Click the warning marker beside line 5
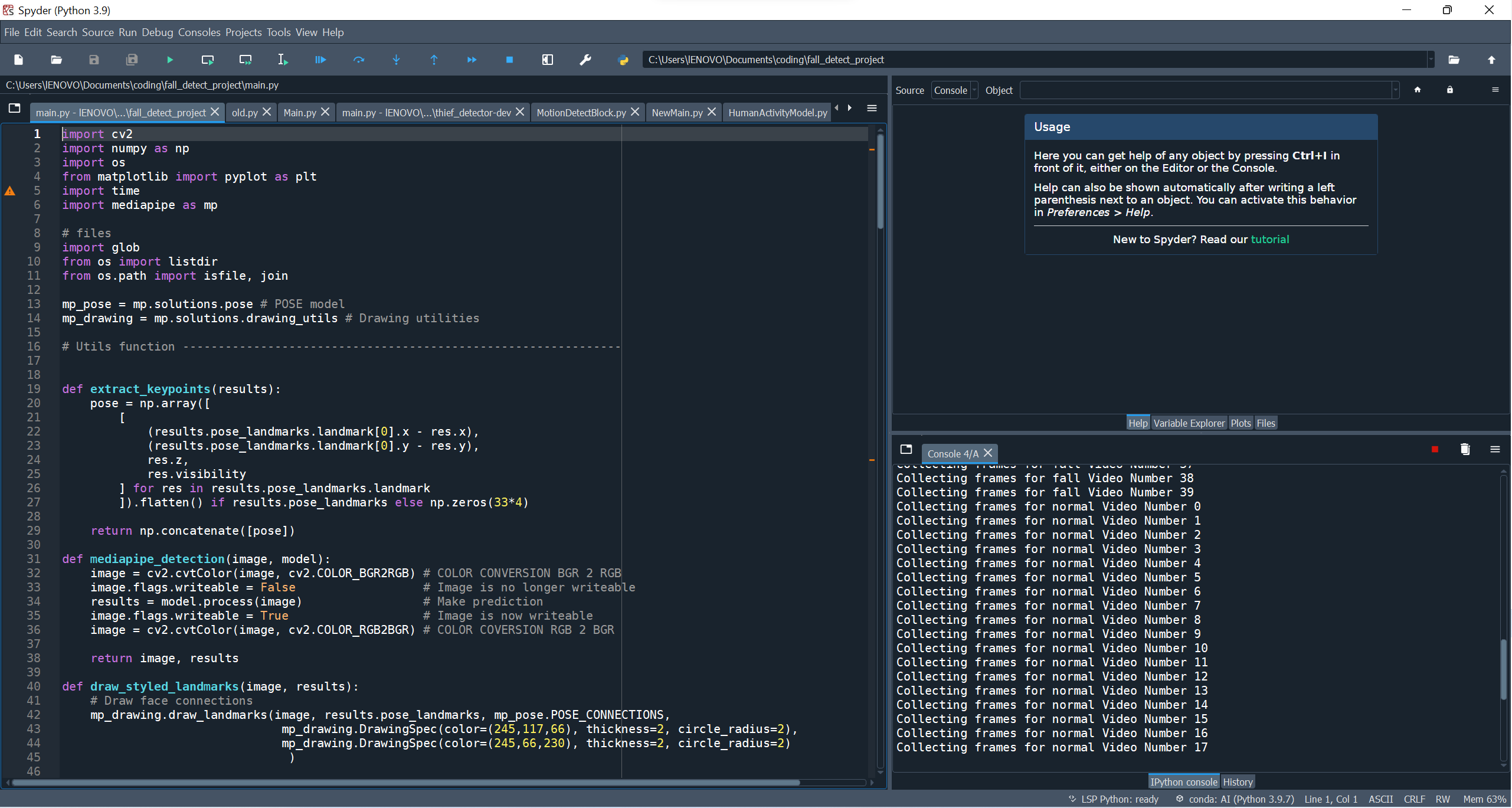 pos(10,191)
